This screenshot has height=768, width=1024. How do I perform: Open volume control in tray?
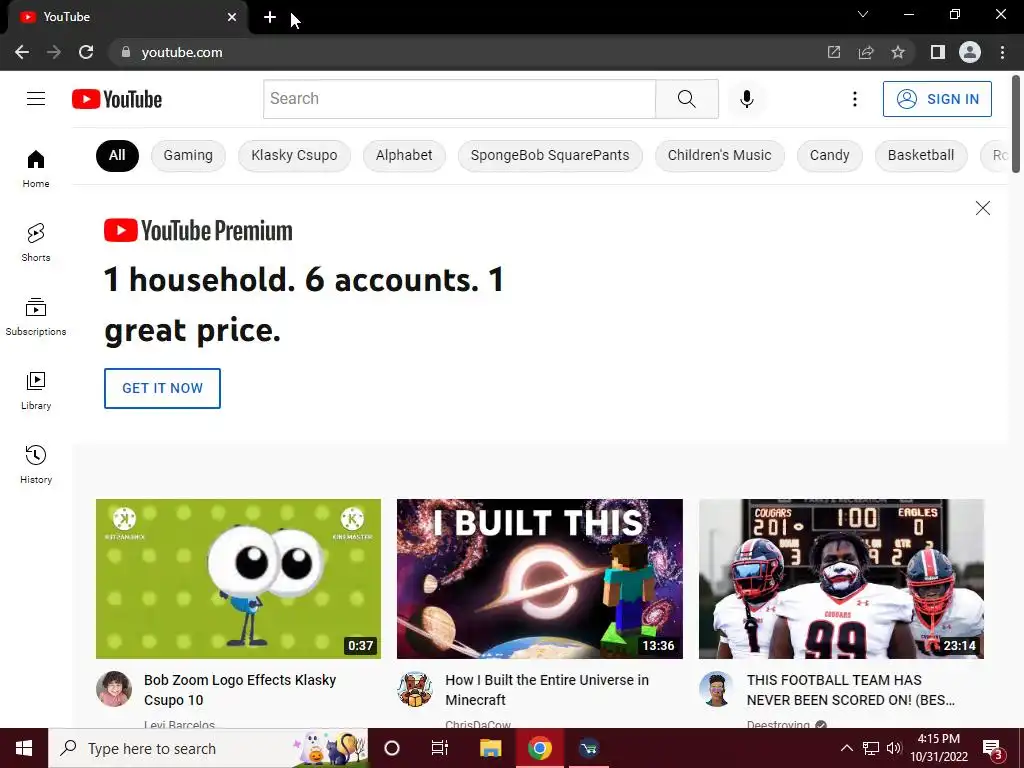894,748
